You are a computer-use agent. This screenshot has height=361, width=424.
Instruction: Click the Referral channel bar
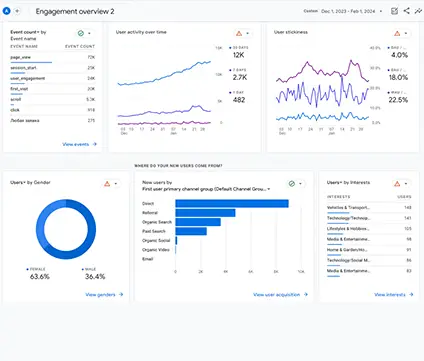point(205,213)
